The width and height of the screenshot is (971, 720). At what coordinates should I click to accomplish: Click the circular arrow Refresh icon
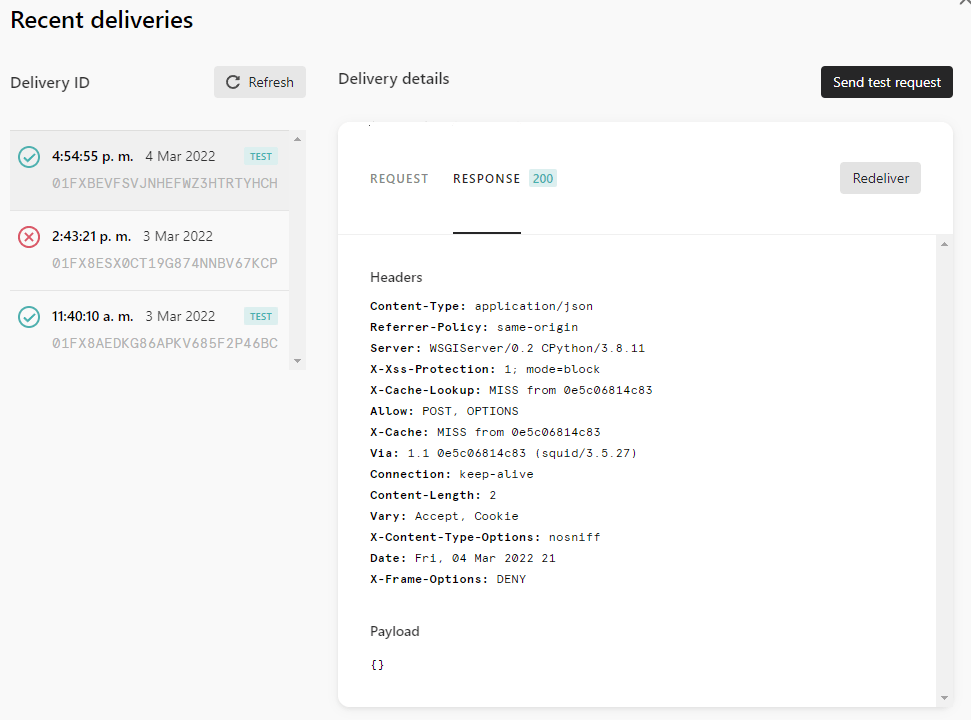click(x=233, y=82)
